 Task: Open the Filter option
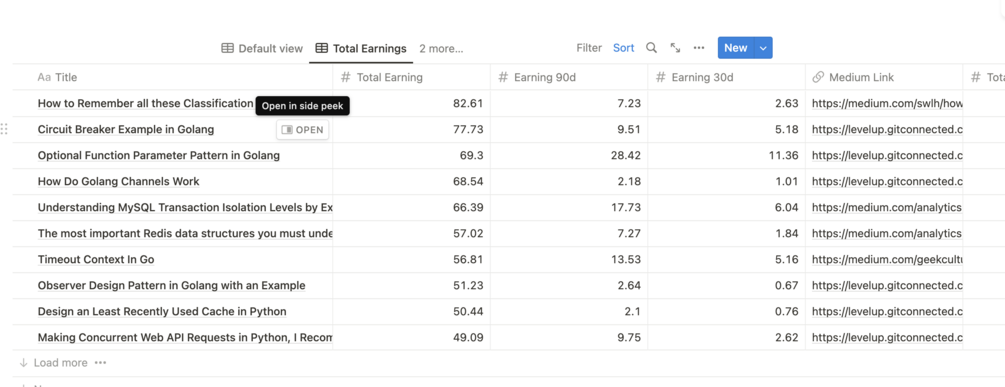[x=589, y=48]
